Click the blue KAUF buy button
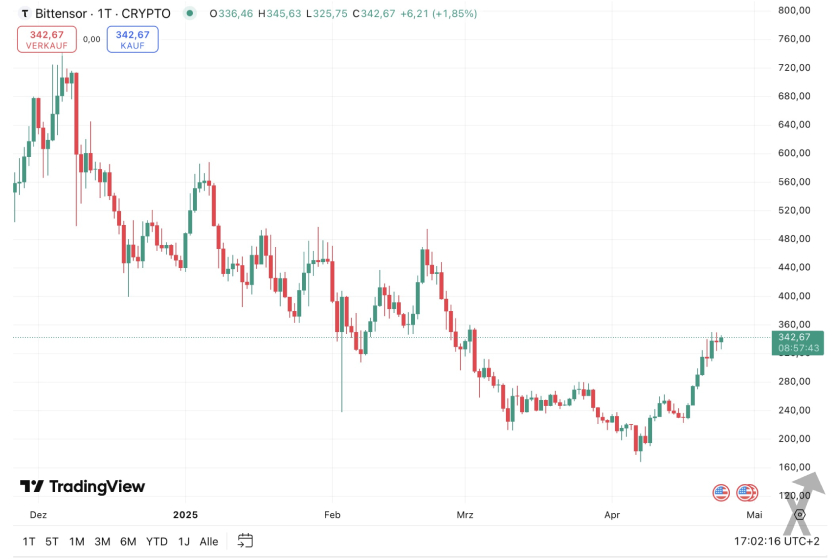This screenshot has height=560, width=840. (x=132, y=39)
